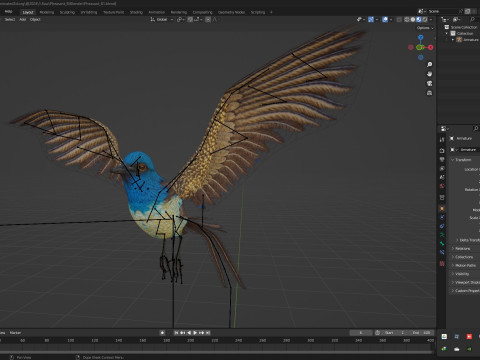Open the Add menu in viewport header
Image resolution: width=480 pixels, height=360 pixels.
22,20
